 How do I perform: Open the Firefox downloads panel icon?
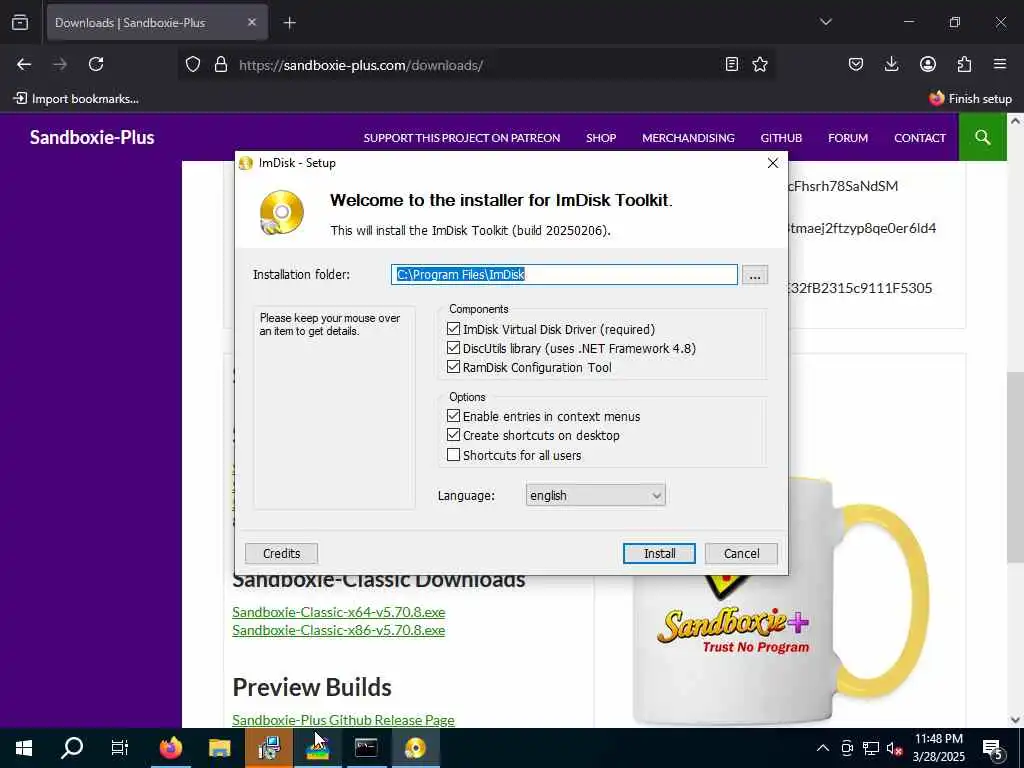pyautogui.click(x=891, y=64)
